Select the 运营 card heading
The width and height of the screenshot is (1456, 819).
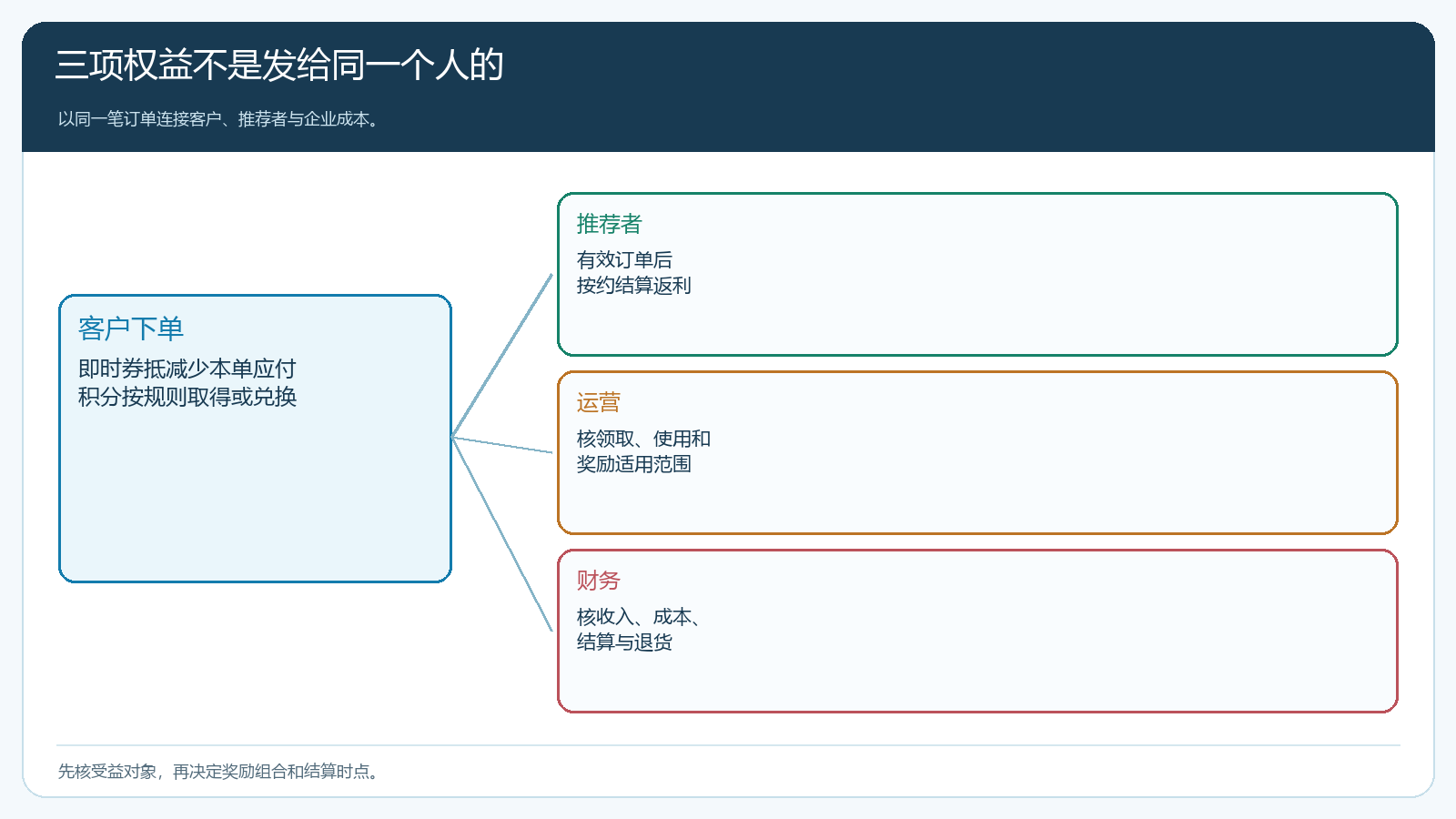tap(599, 402)
